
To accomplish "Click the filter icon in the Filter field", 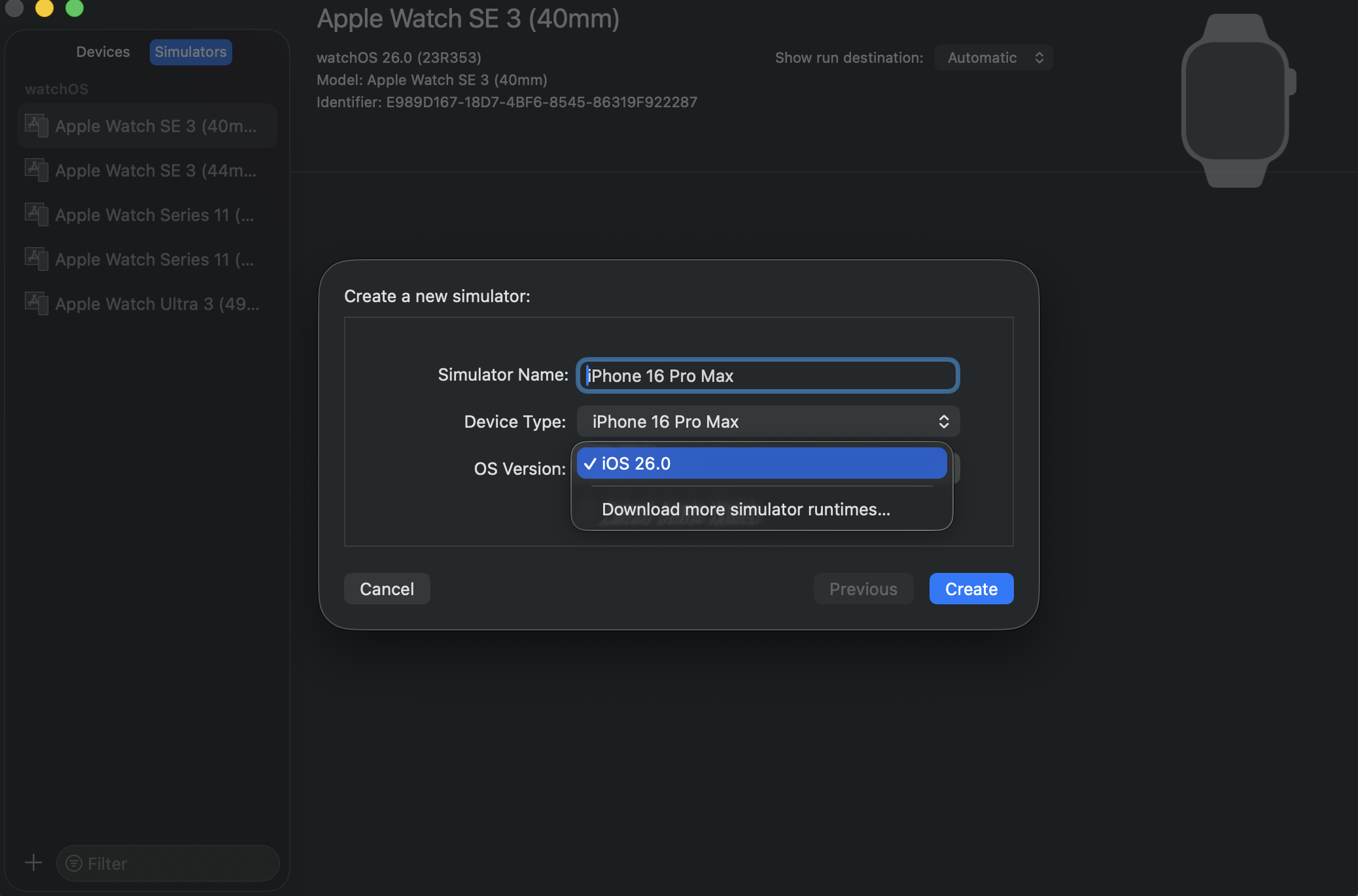I will [x=74, y=863].
